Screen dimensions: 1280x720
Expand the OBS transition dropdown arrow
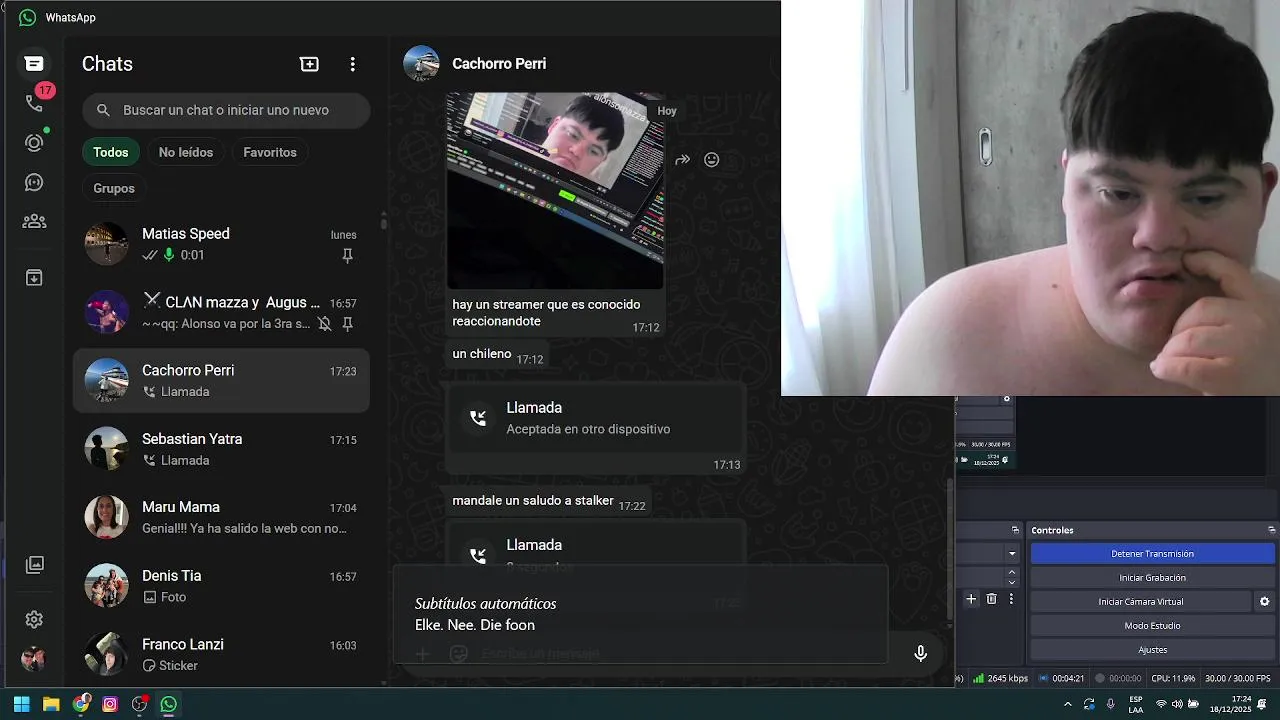point(1012,553)
